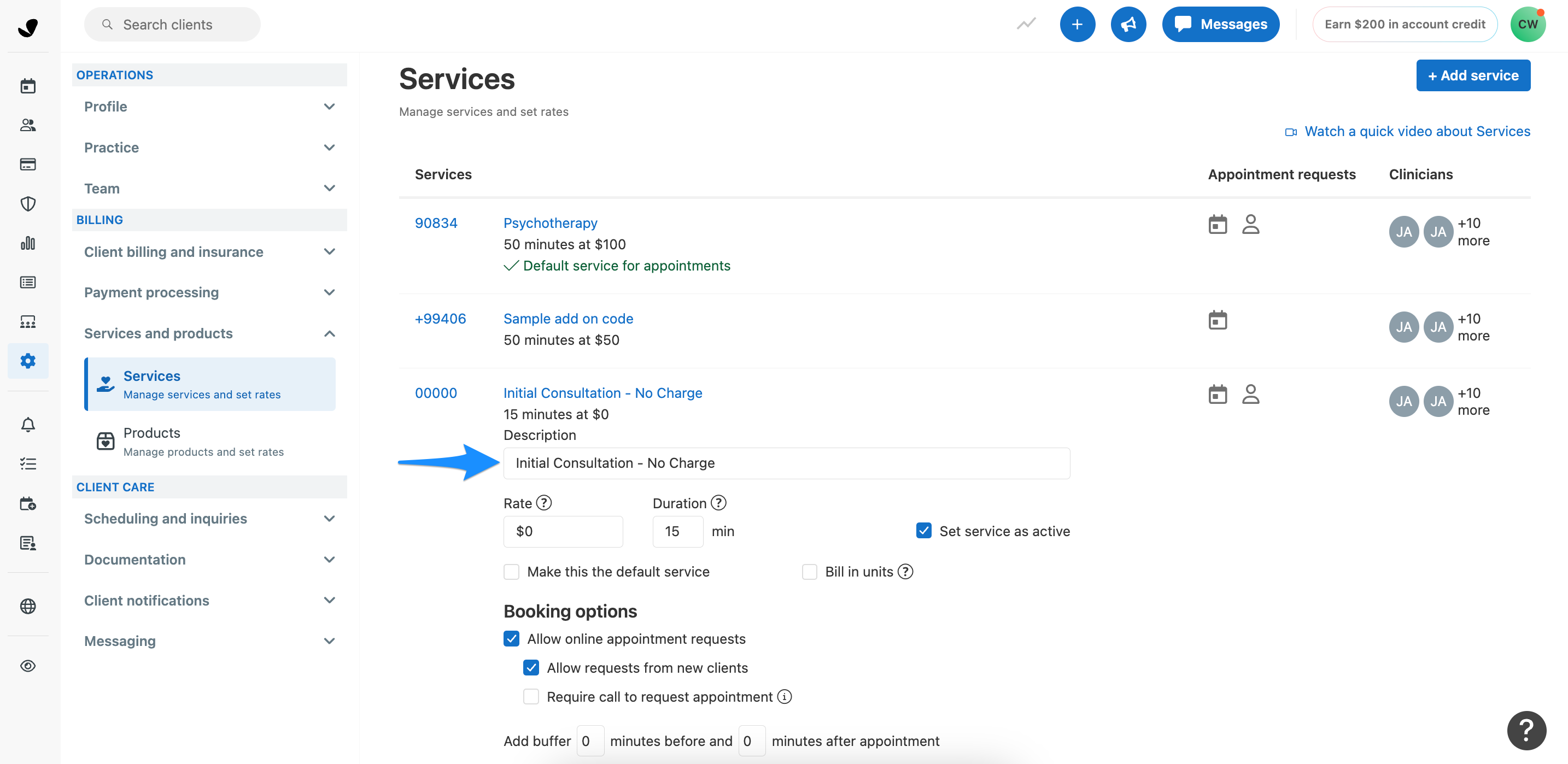The height and width of the screenshot is (764, 1568).
Task: Expand Client notifications section
Action: (x=209, y=601)
